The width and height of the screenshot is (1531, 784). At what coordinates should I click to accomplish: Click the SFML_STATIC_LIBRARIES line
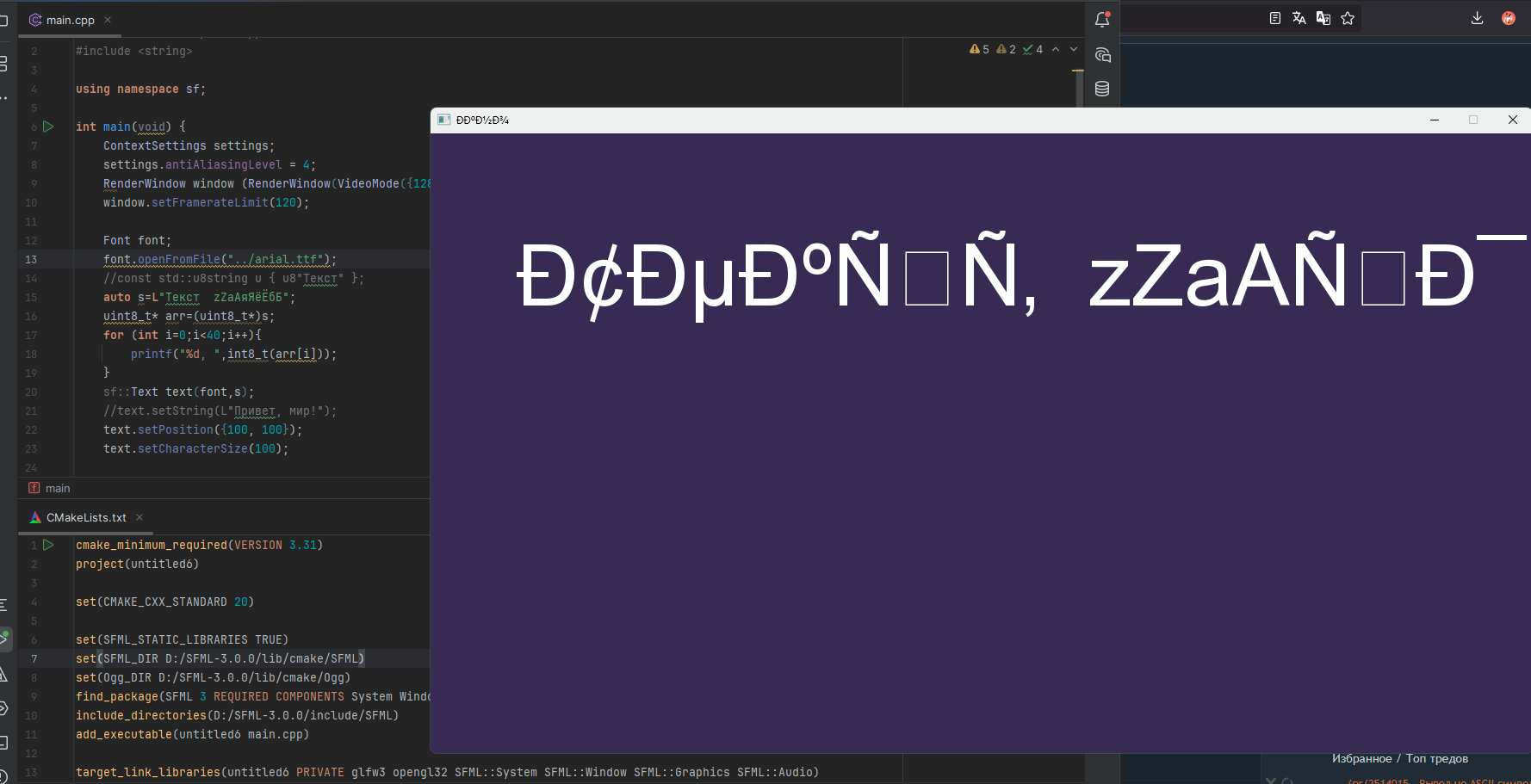pos(183,639)
